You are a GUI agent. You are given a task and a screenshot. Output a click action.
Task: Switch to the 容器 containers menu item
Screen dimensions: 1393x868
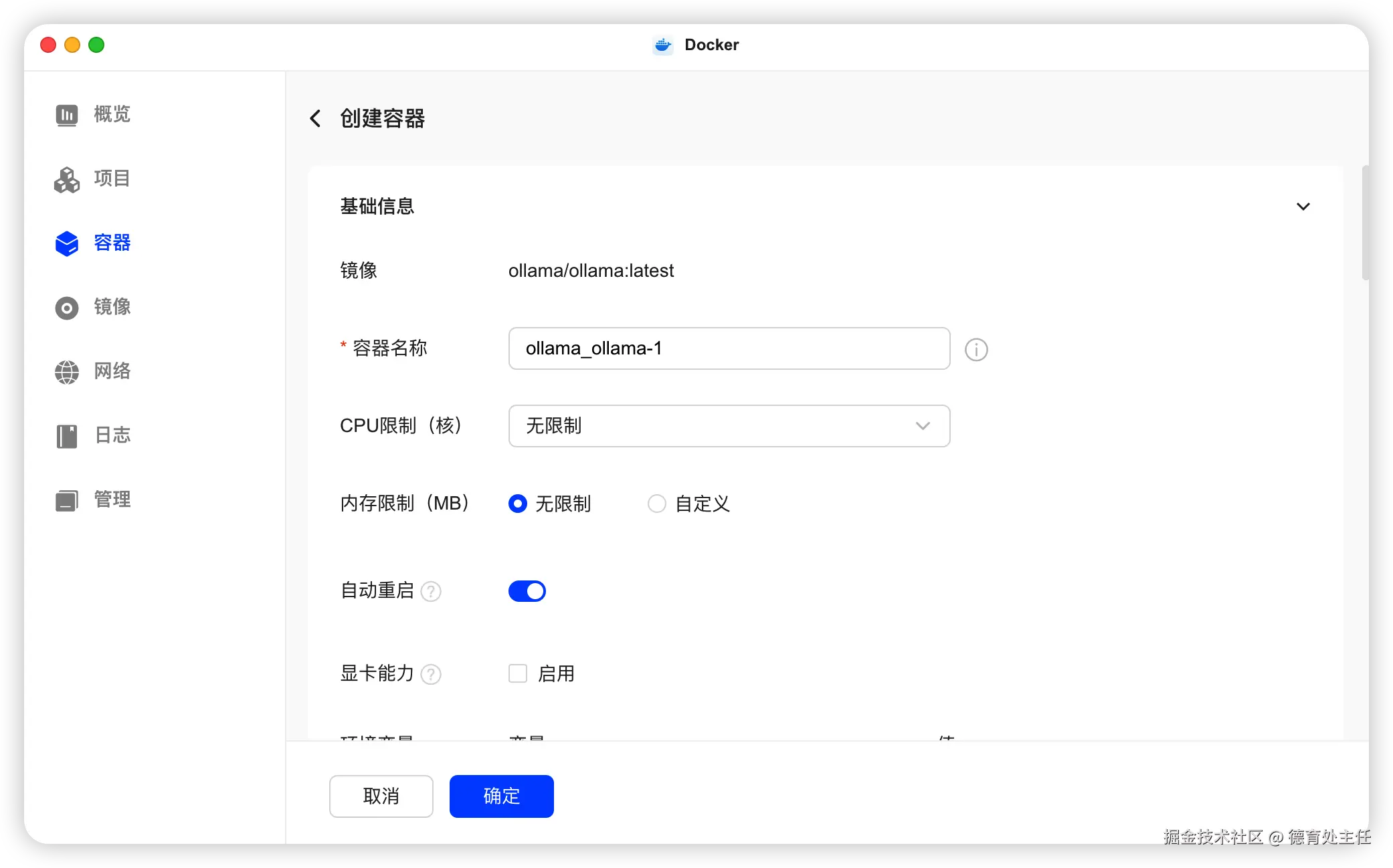pos(94,243)
